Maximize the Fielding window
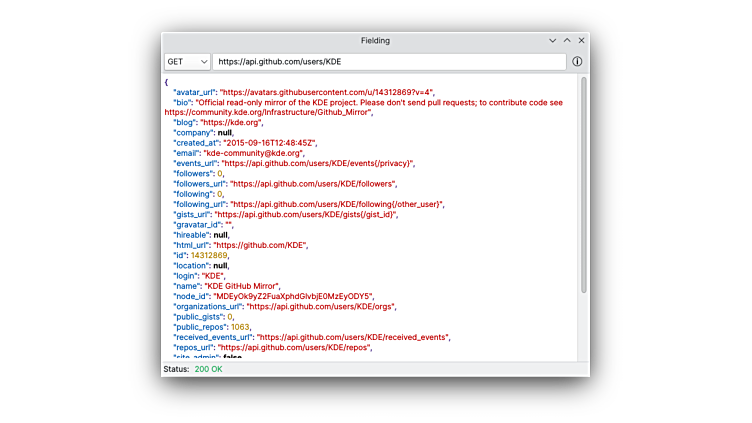 click(x=567, y=41)
